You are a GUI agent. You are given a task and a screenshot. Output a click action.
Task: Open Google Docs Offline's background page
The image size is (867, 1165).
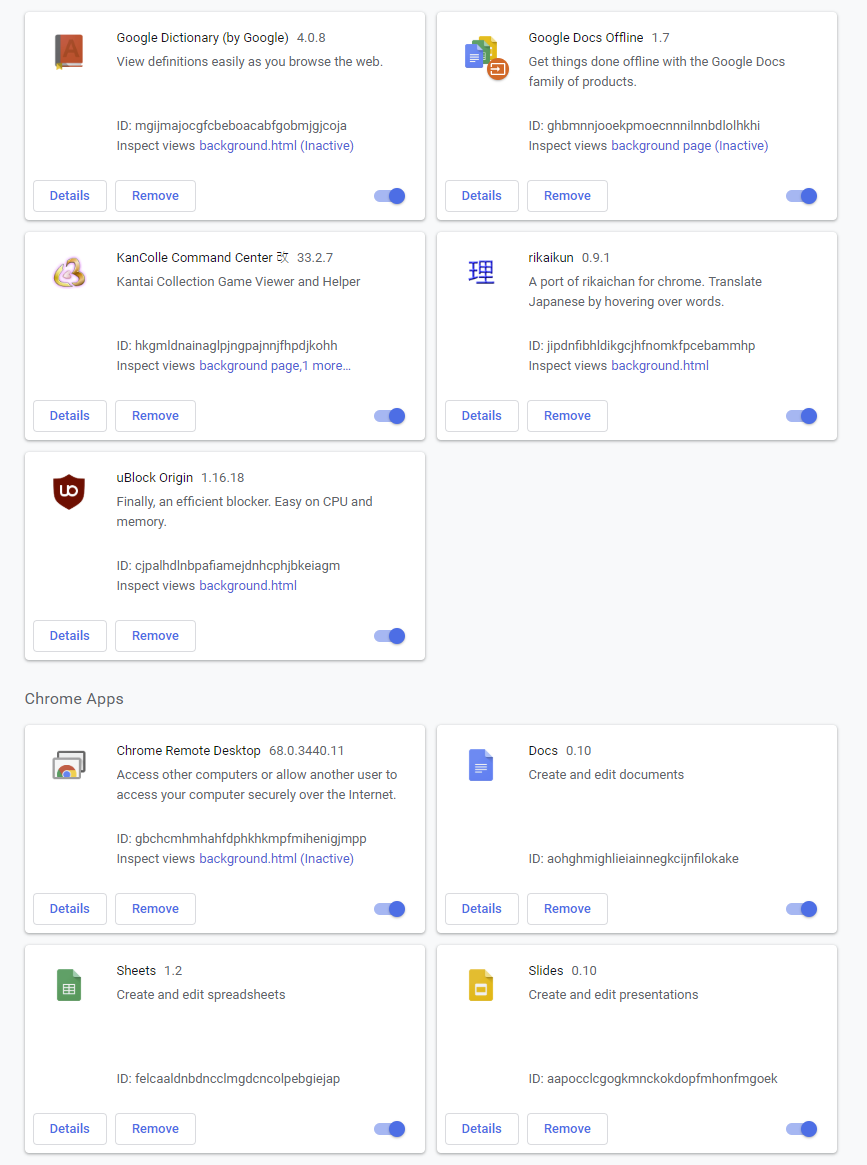coord(681,145)
